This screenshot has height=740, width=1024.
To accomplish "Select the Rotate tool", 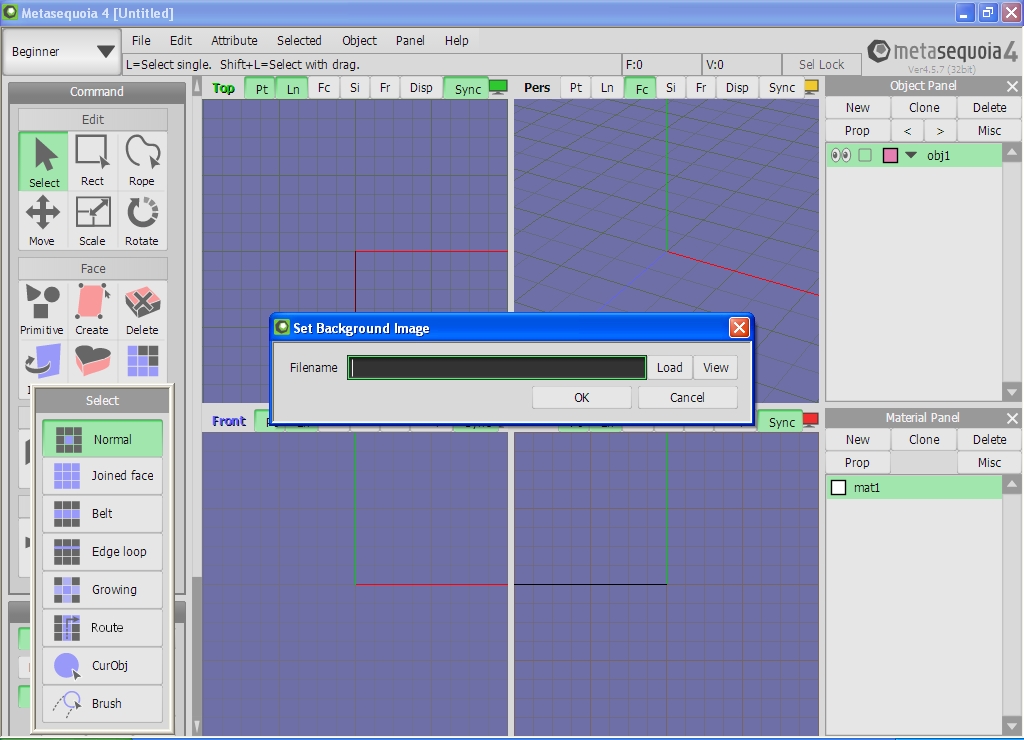I will [142, 220].
